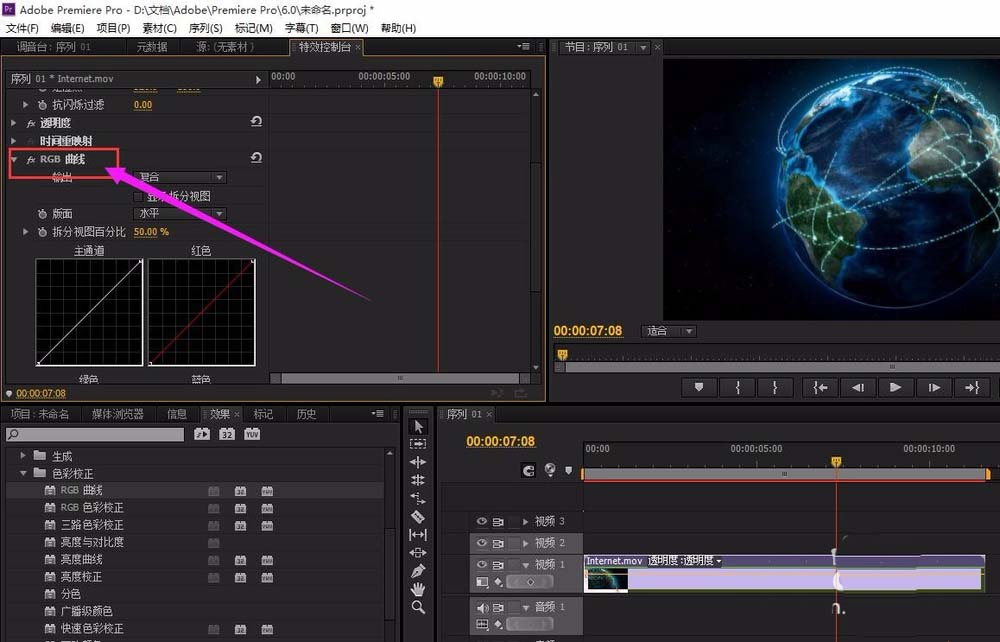The width and height of the screenshot is (1000, 642).
Task: Click the 50.00 % split view value
Action: [x=151, y=232]
